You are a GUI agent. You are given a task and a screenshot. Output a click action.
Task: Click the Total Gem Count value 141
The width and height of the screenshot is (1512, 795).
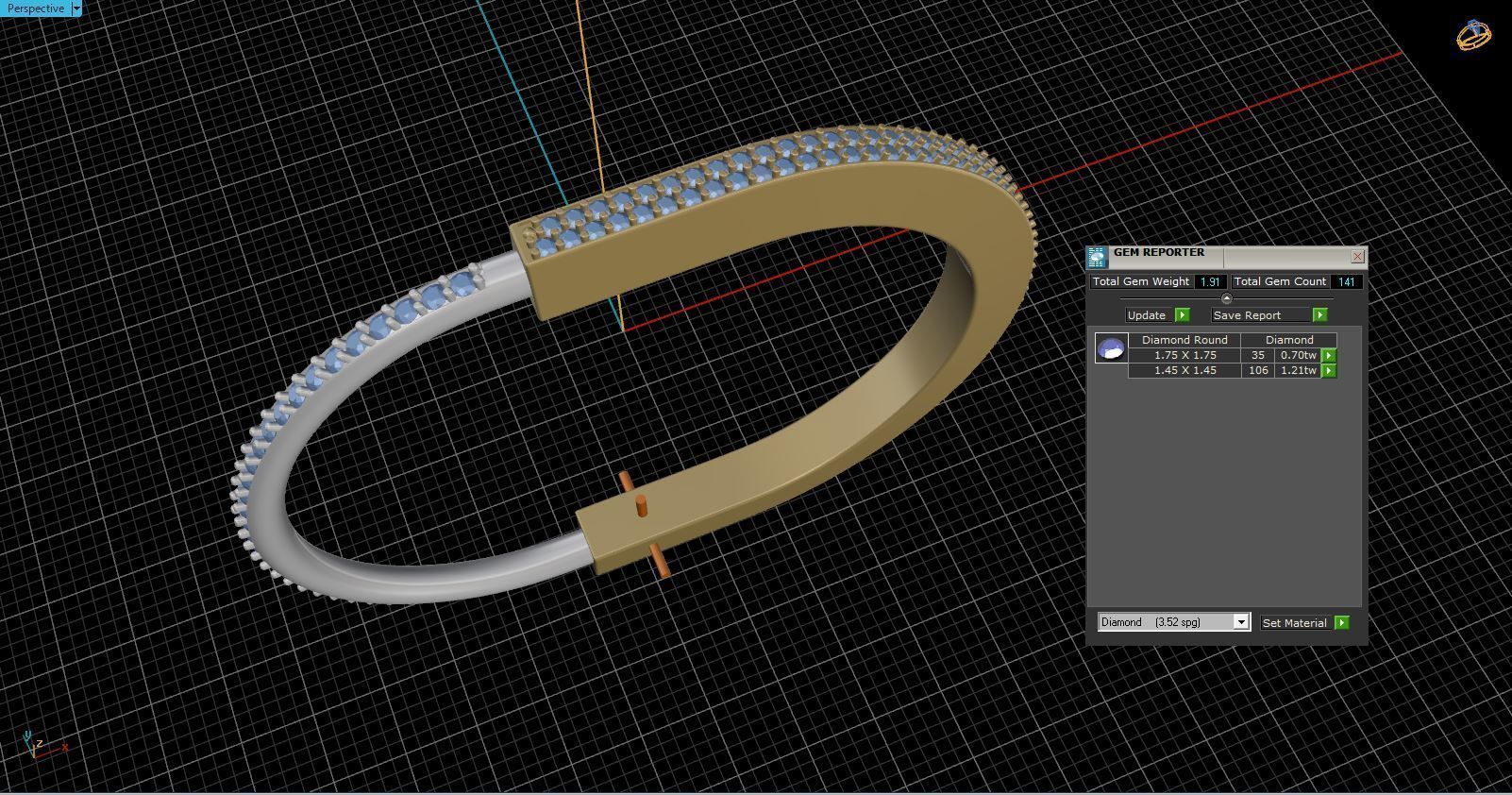[1347, 281]
